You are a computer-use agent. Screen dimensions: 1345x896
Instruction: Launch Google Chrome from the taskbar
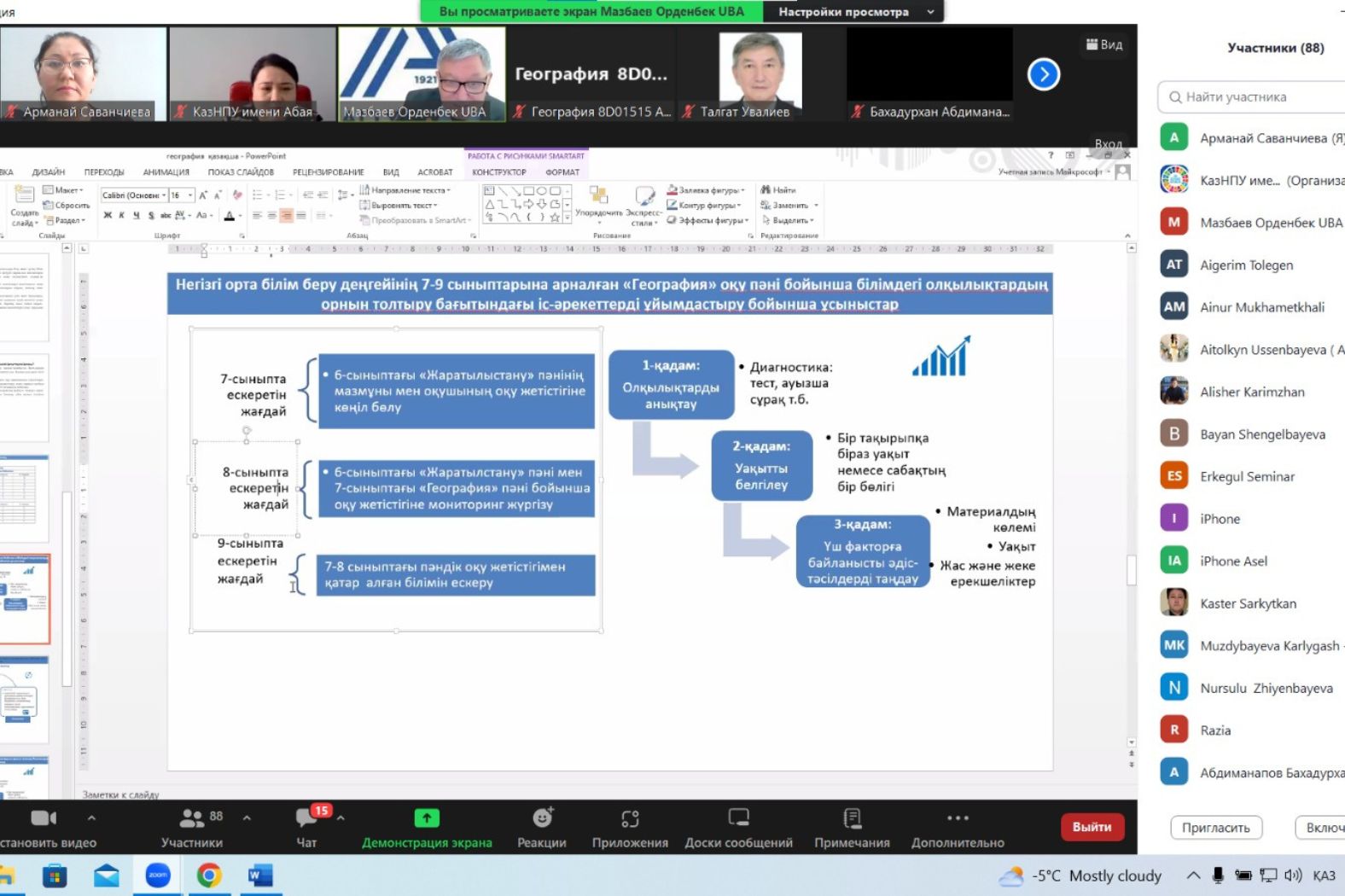coord(209,876)
